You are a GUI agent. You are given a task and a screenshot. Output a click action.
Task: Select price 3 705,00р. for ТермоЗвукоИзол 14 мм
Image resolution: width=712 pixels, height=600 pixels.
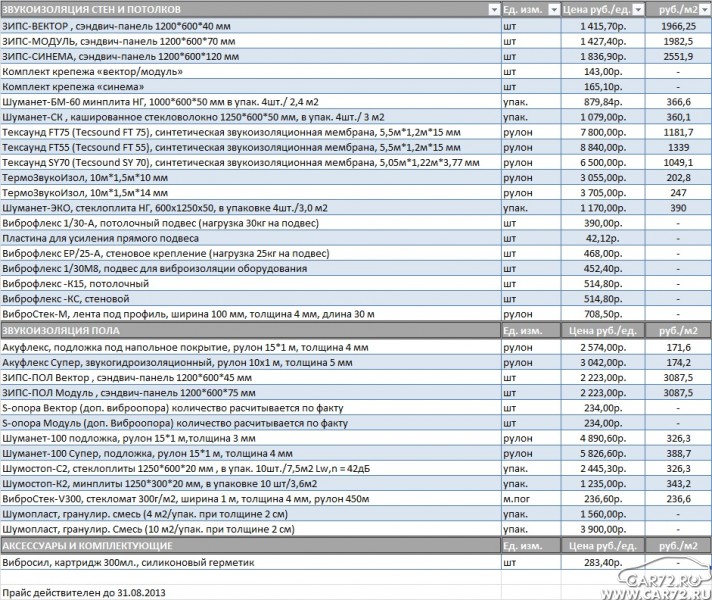click(603, 193)
